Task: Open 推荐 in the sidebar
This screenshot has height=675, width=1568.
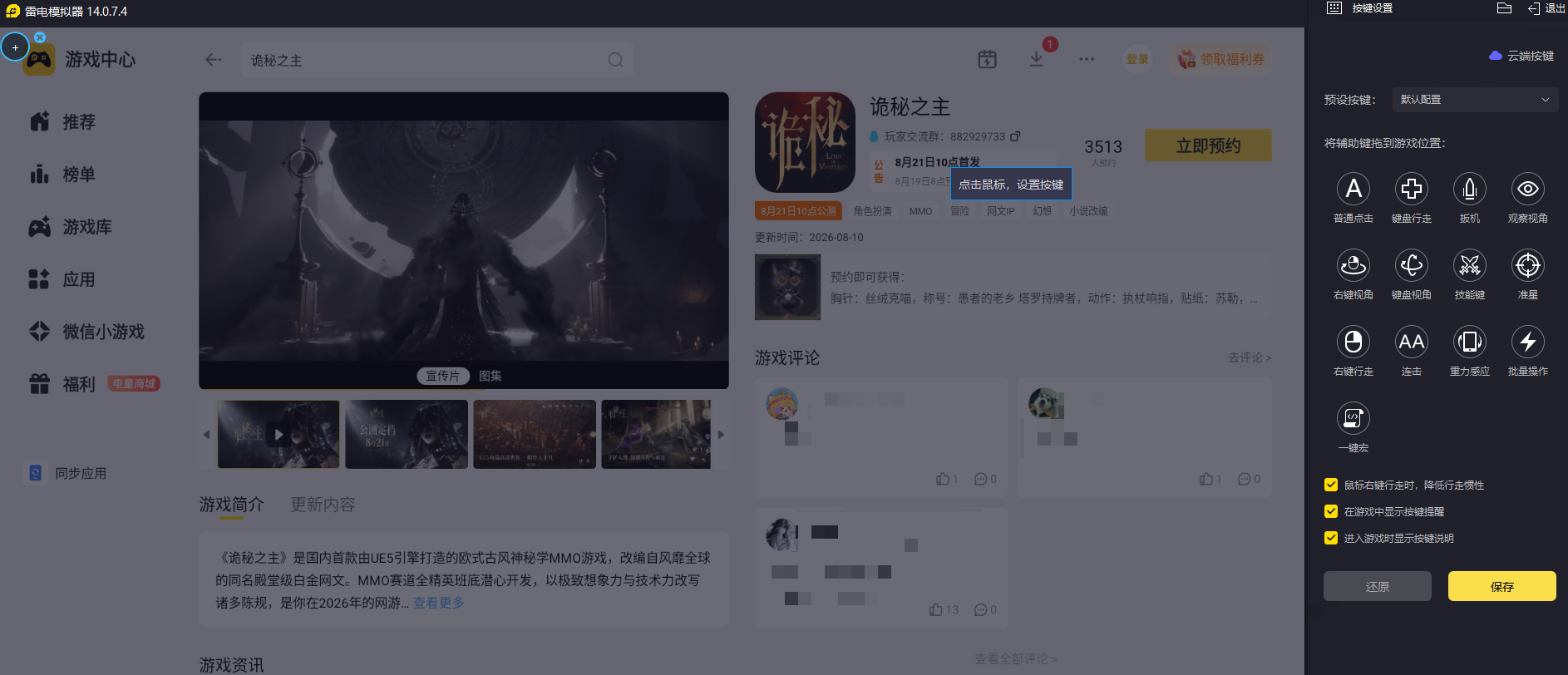Action: click(62, 122)
